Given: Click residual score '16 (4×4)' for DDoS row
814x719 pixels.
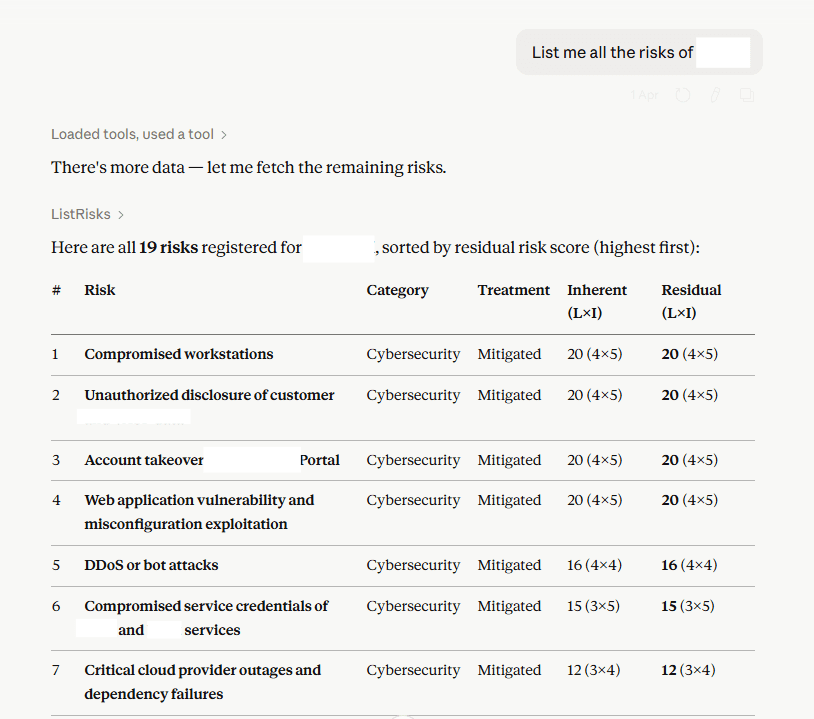Looking at the screenshot, I should (x=689, y=565).
